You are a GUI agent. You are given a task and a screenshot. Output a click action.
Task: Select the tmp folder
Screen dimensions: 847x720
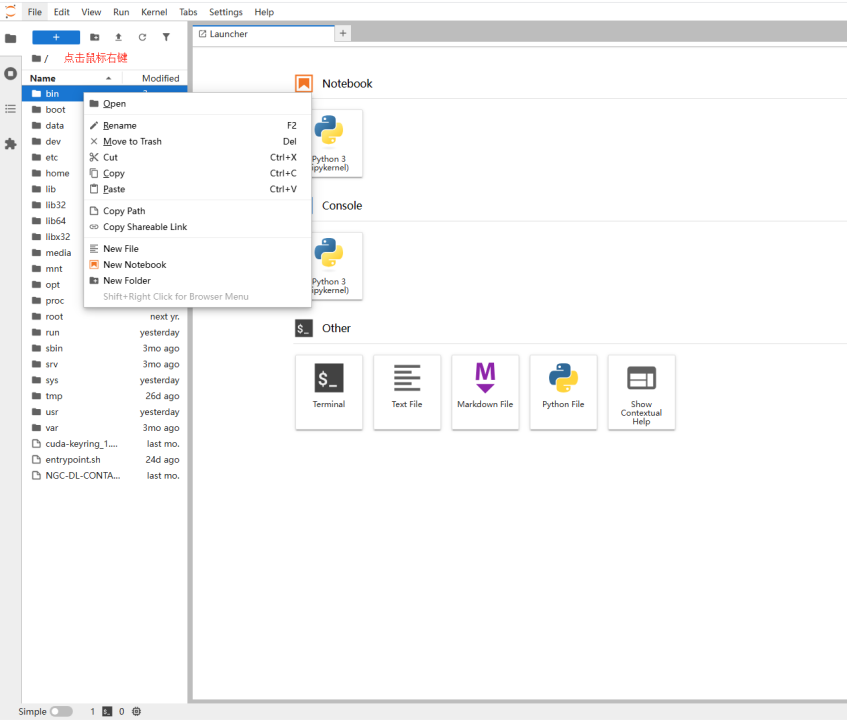pyautogui.click(x=105, y=396)
